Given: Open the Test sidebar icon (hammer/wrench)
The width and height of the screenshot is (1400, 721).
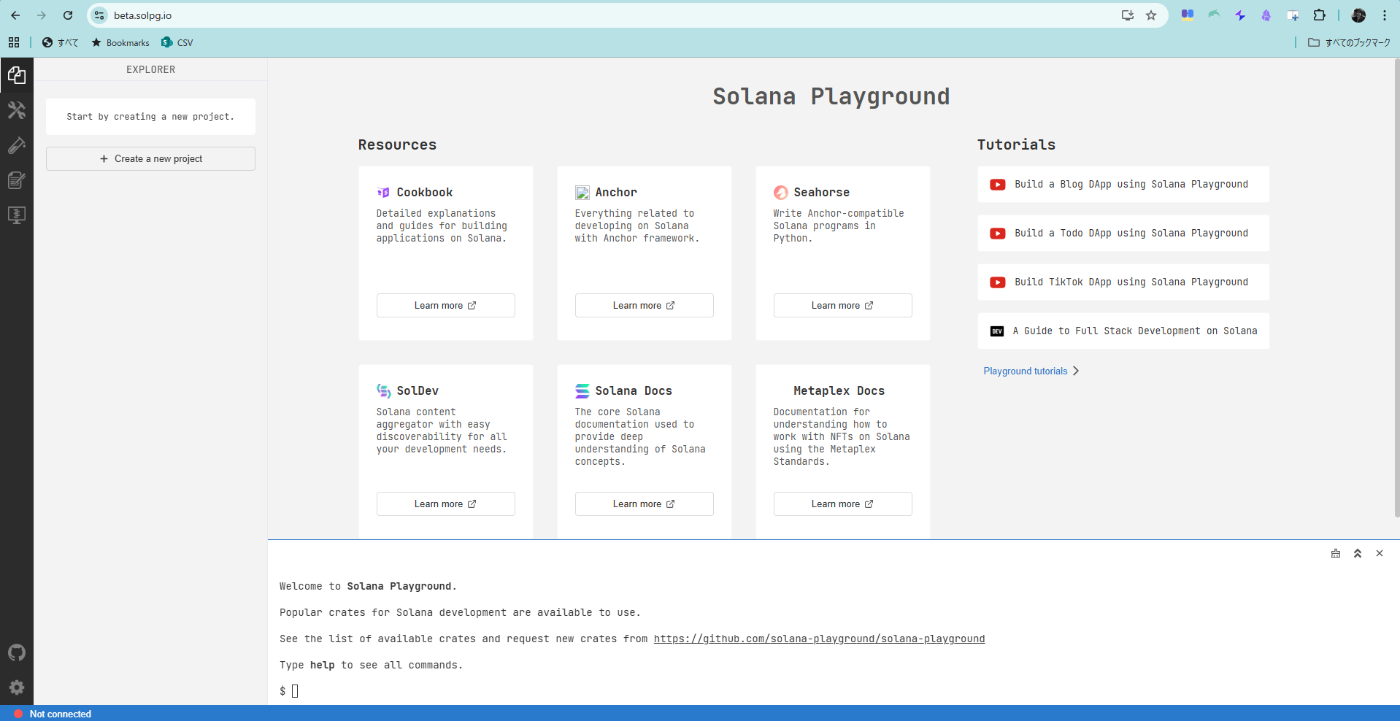Looking at the screenshot, I should (16, 145).
